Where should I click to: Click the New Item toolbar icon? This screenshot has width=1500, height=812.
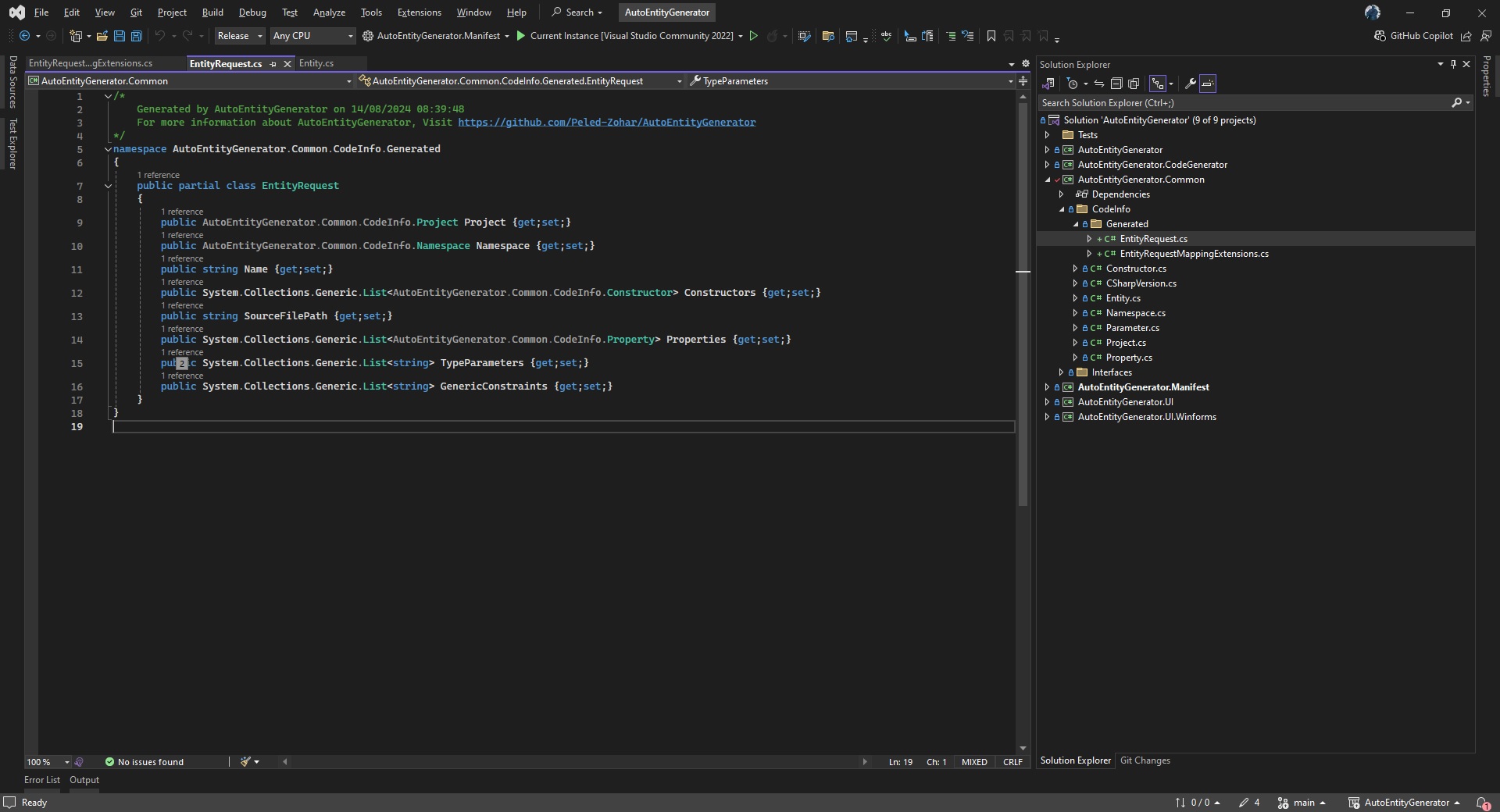tap(76, 36)
